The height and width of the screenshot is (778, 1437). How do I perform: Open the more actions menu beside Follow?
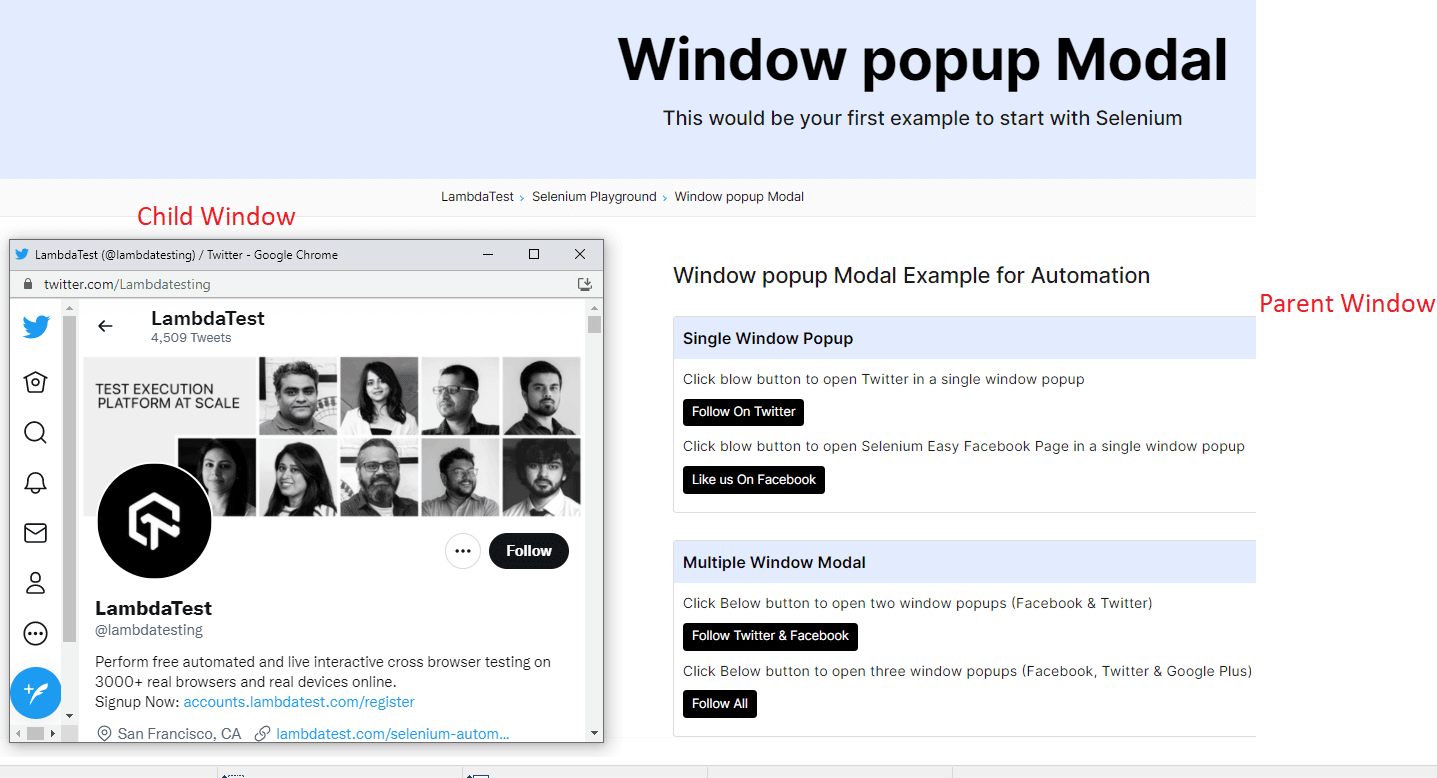tap(462, 551)
